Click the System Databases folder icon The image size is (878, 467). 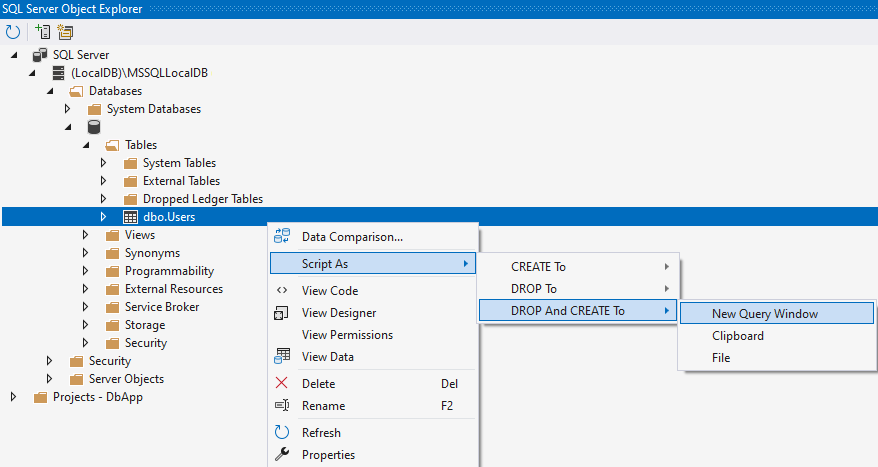pyautogui.click(x=94, y=109)
